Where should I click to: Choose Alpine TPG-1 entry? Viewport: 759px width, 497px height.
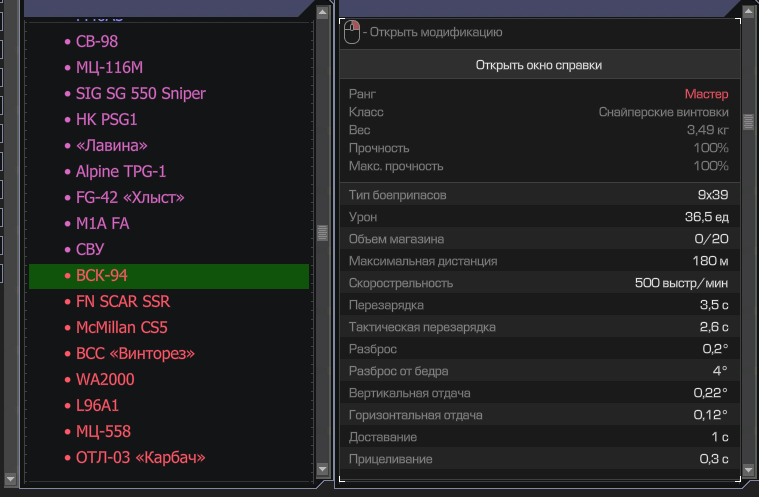121,171
